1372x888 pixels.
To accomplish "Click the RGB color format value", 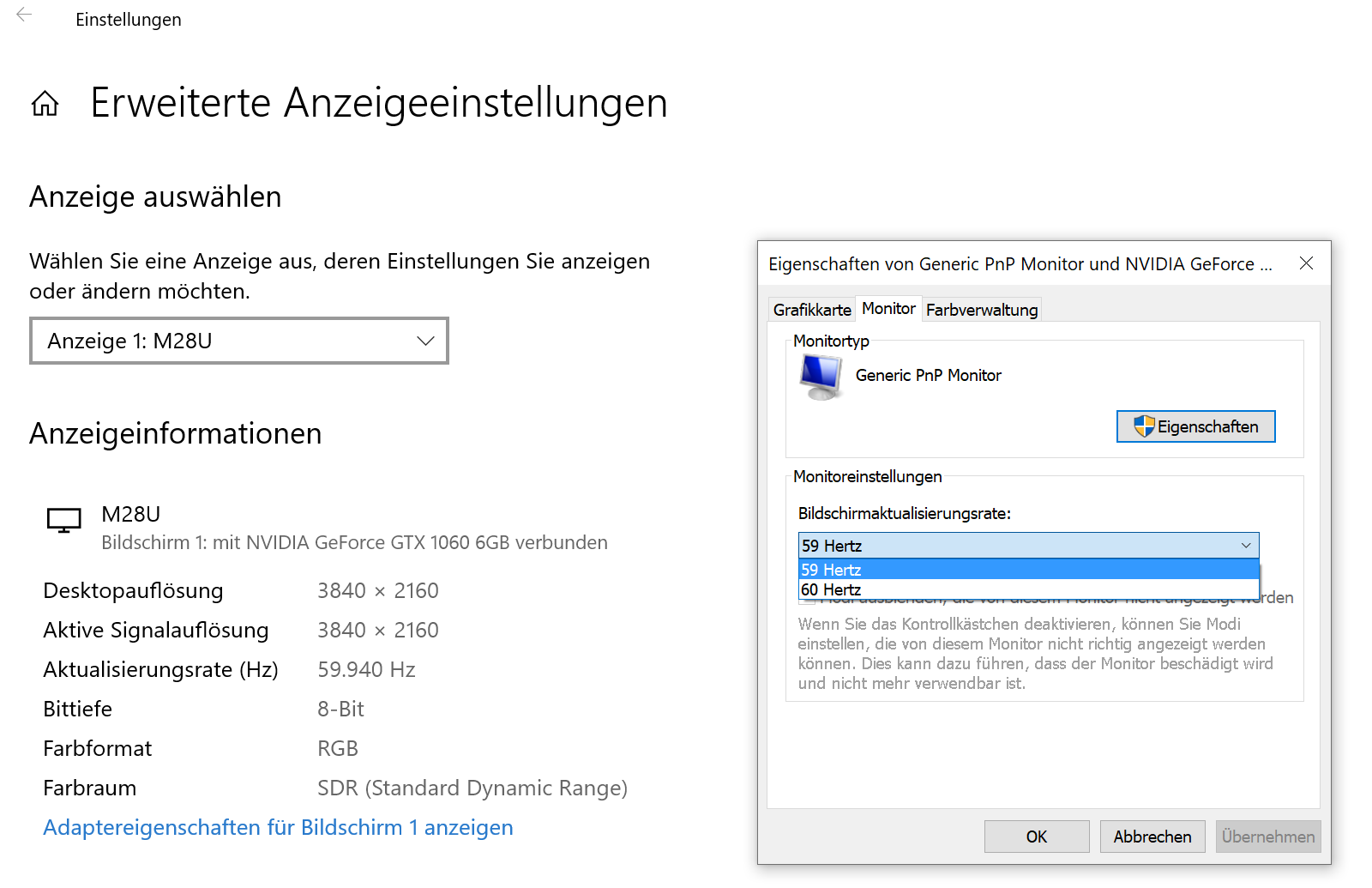I will click(338, 748).
